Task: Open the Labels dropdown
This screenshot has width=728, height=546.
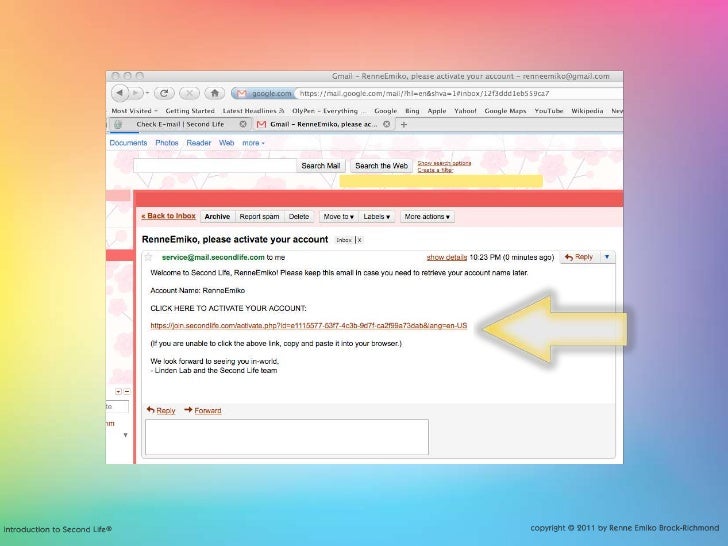Action: pos(377,217)
